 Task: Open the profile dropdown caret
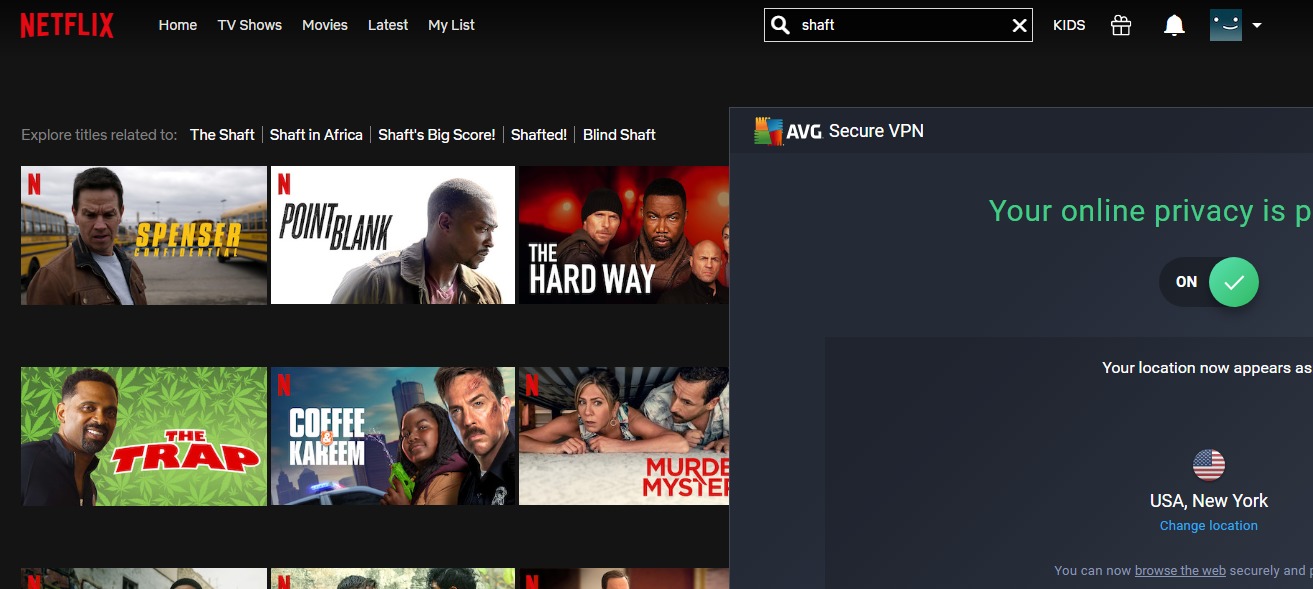1257,25
